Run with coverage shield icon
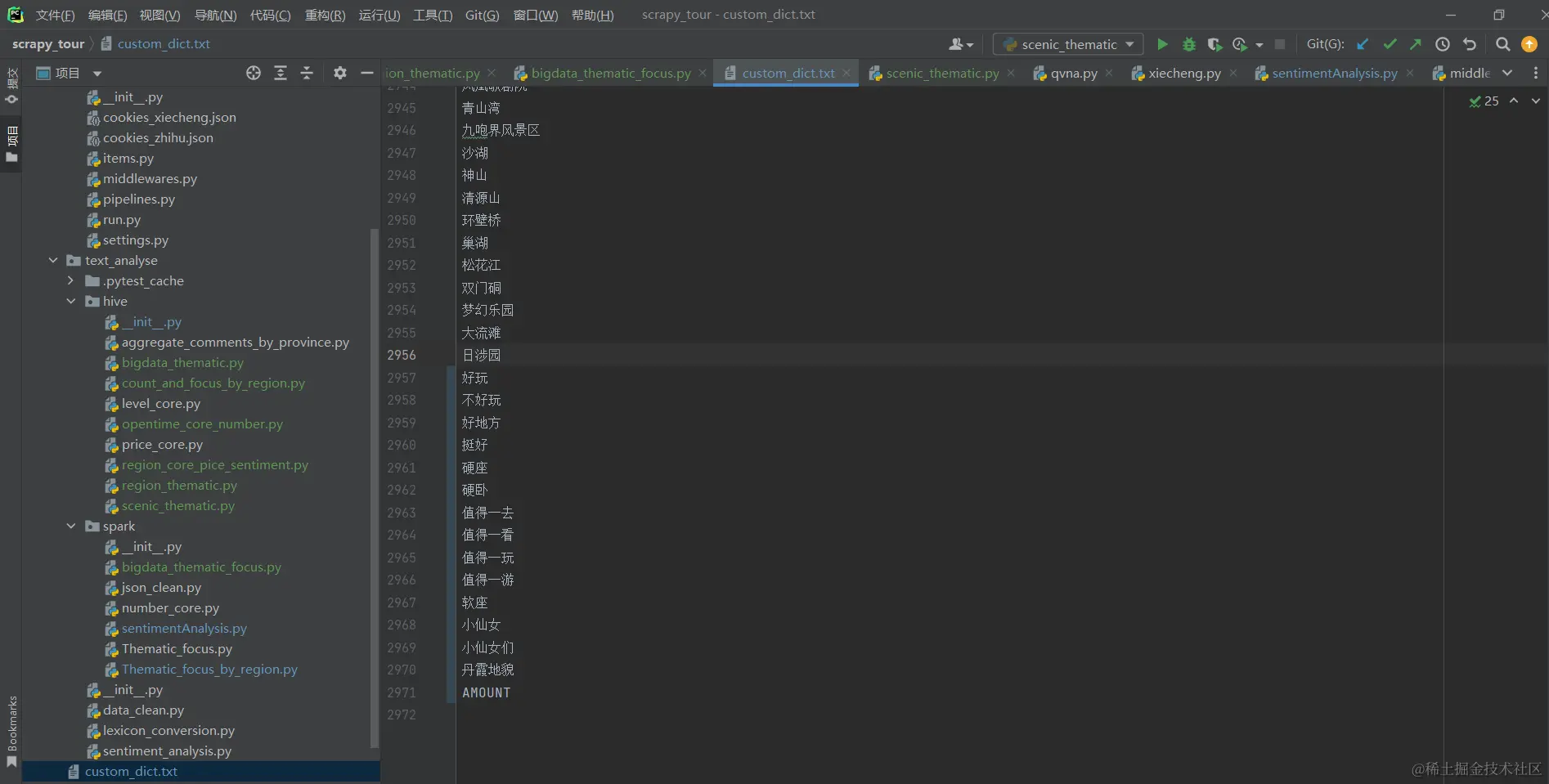Screen dimensions: 1549x784 tap(1215, 44)
